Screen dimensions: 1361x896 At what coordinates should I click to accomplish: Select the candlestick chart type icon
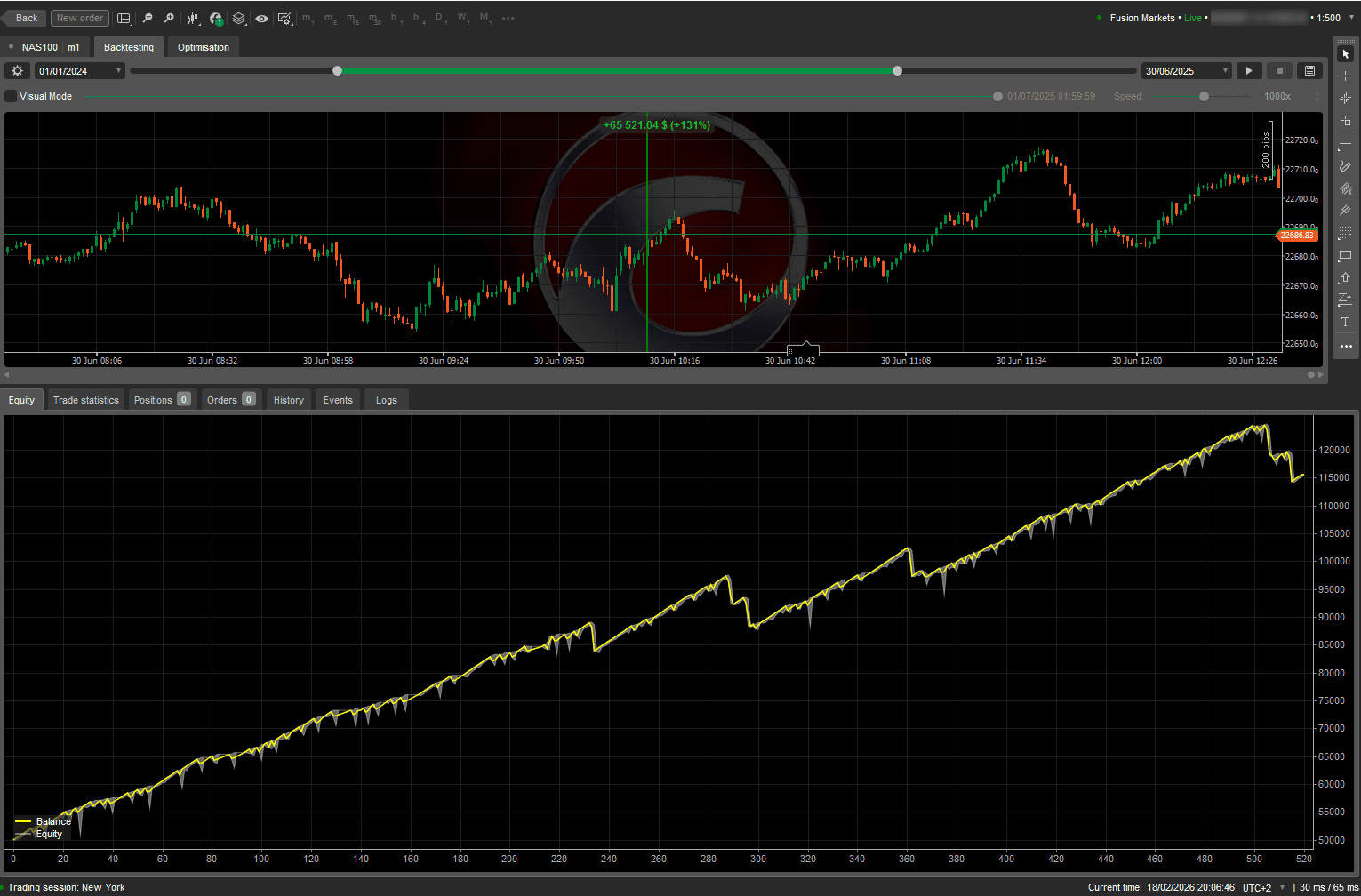(x=192, y=18)
